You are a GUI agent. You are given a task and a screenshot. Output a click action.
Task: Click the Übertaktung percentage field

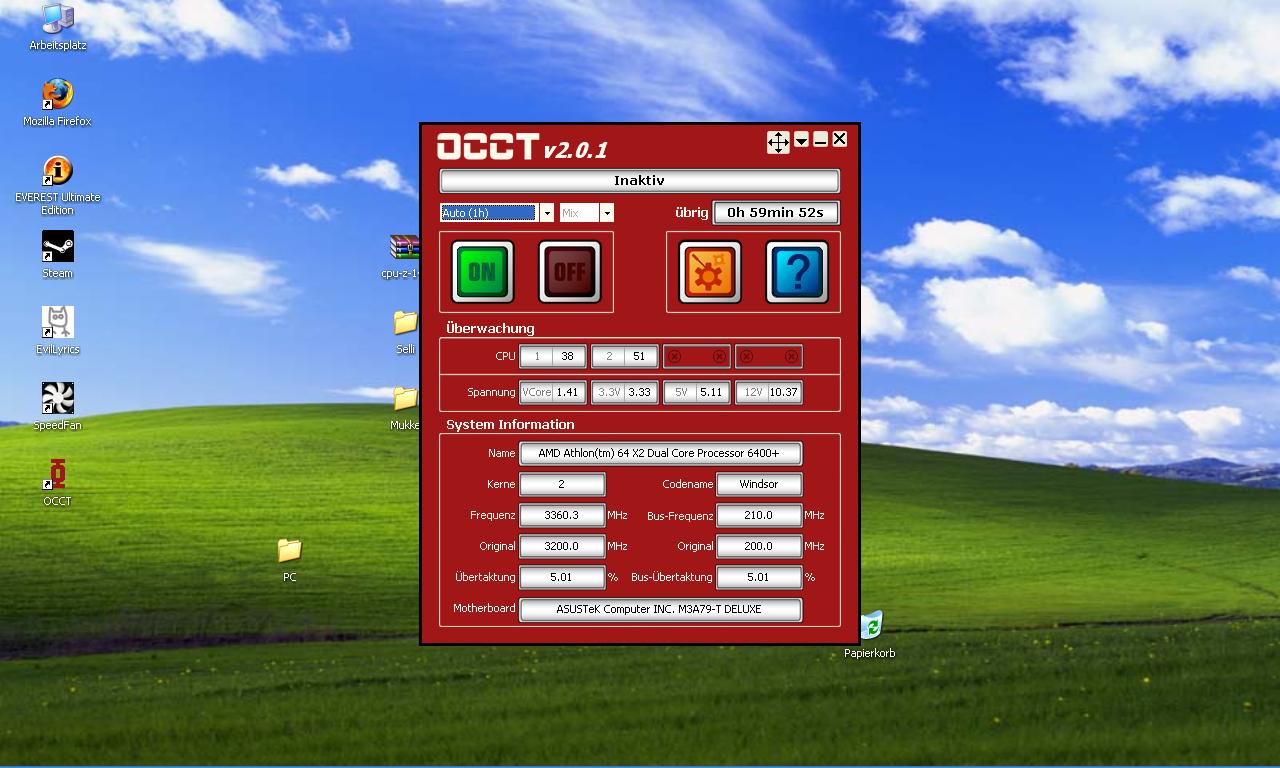562,577
